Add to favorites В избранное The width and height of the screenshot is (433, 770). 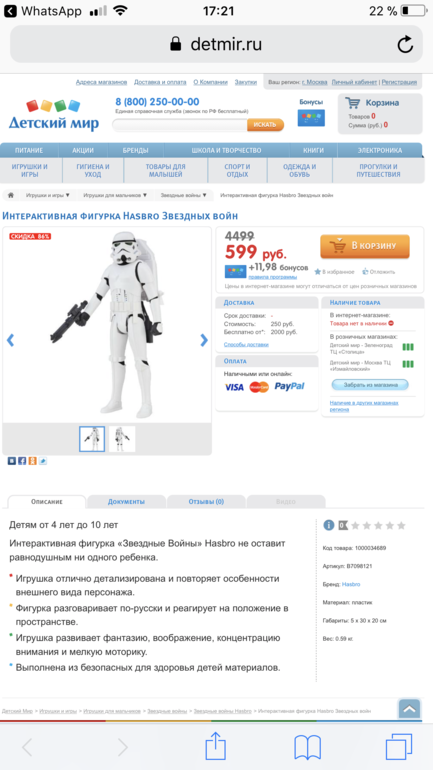pos(334,272)
